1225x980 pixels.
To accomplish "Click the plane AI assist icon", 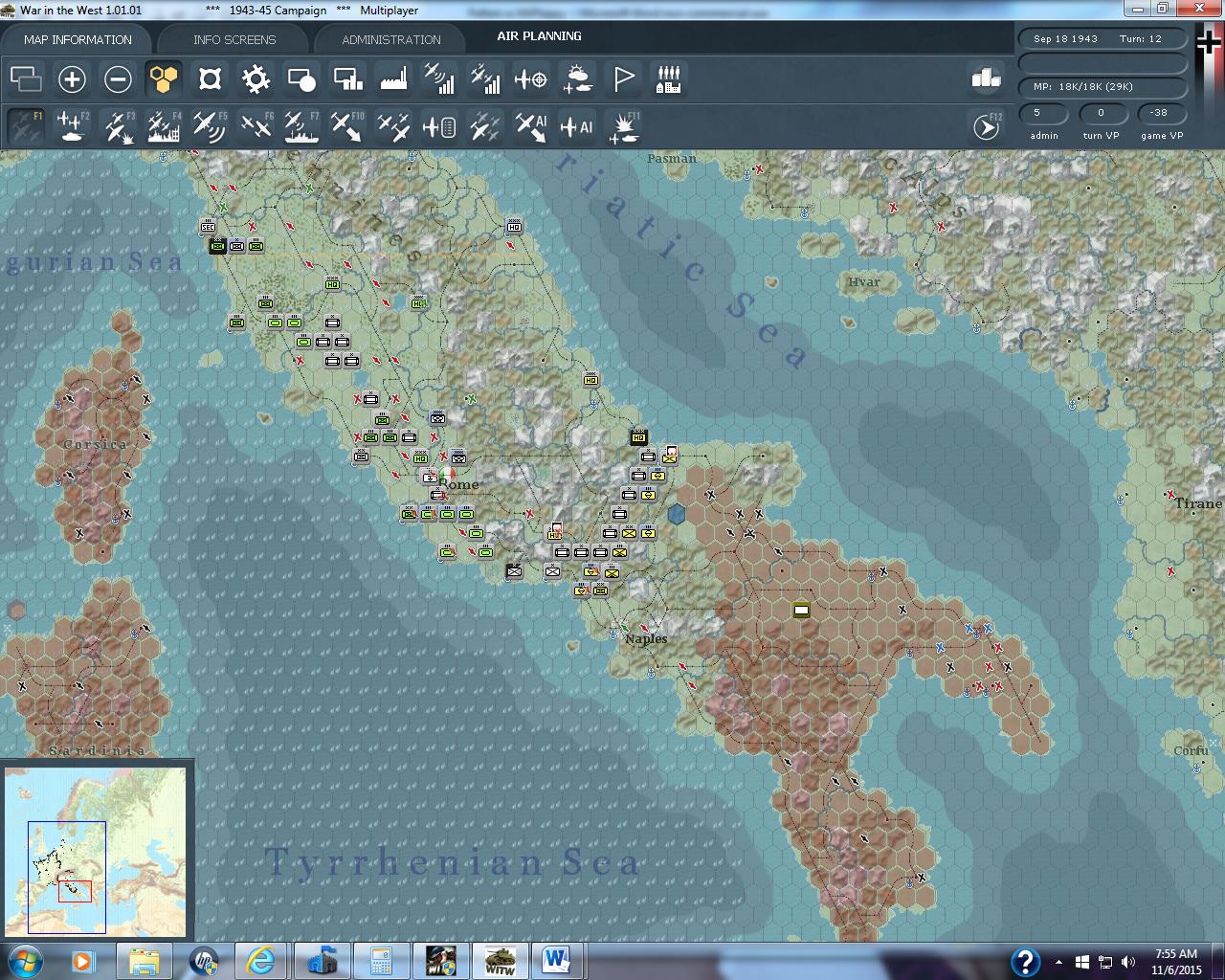I will click(x=577, y=126).
